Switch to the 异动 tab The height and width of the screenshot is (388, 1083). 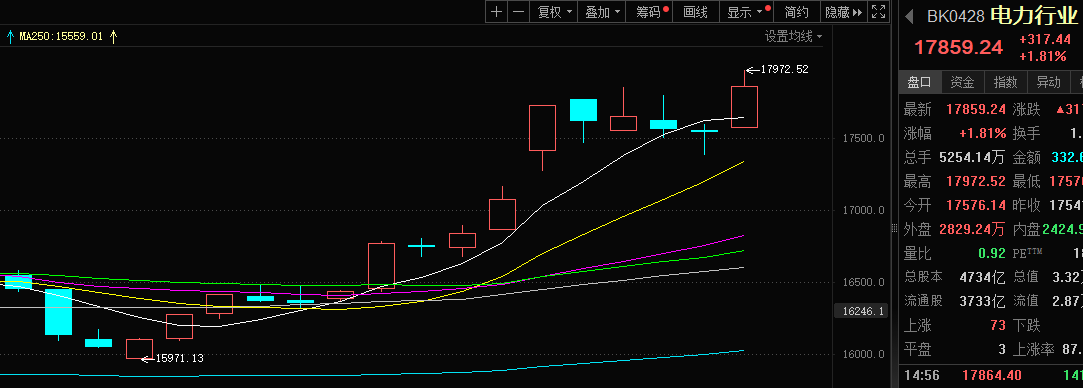click(1048, 82)
